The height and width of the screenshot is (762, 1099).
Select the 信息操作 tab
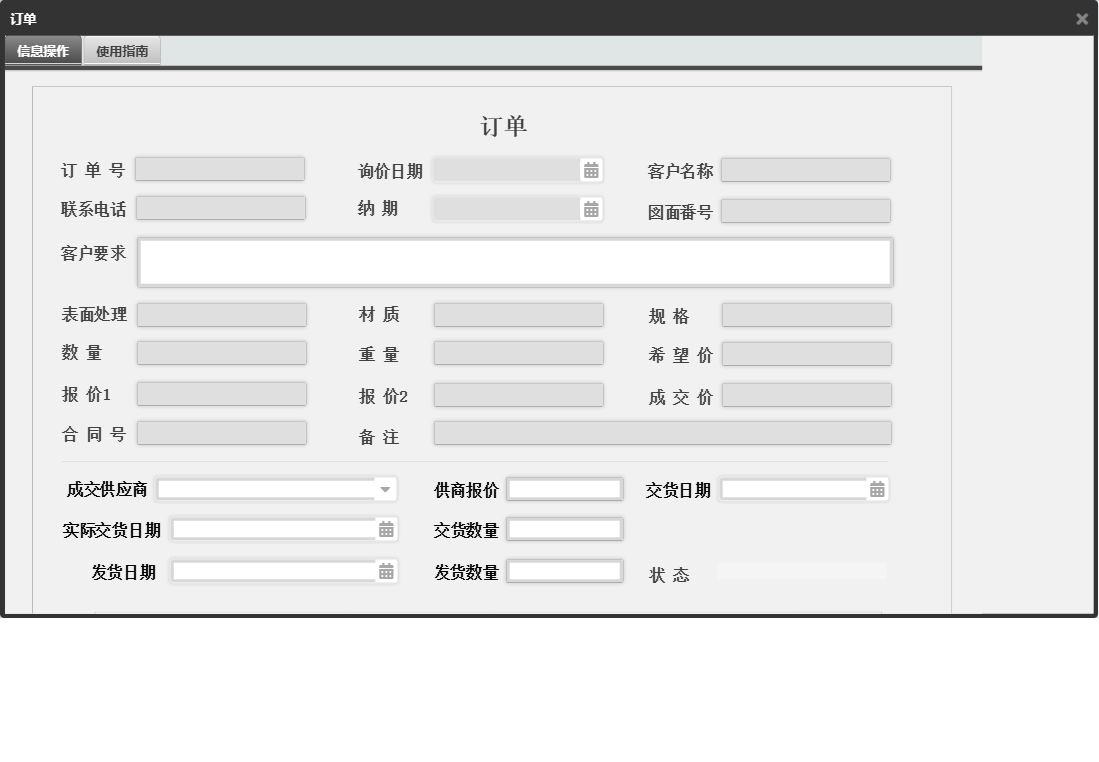[x=42, y=50]
